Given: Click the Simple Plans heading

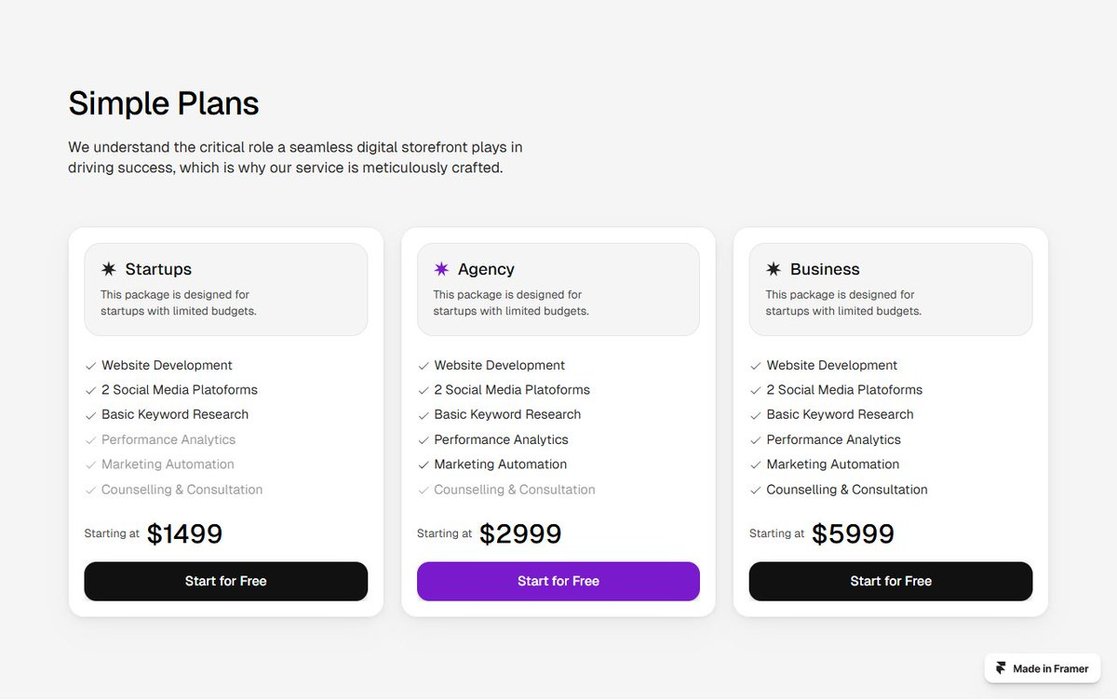Looking at the screenshot, I should pos(163,103).
